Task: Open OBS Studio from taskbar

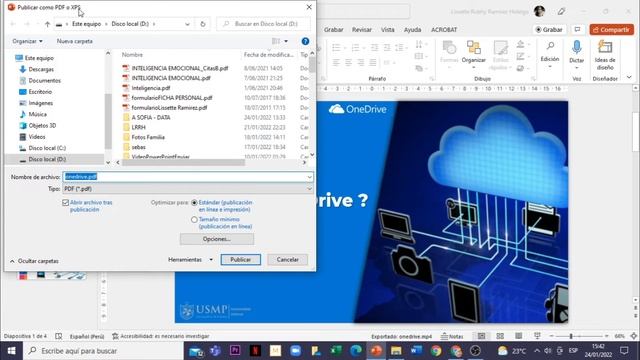Action: [x=476, y=351]
